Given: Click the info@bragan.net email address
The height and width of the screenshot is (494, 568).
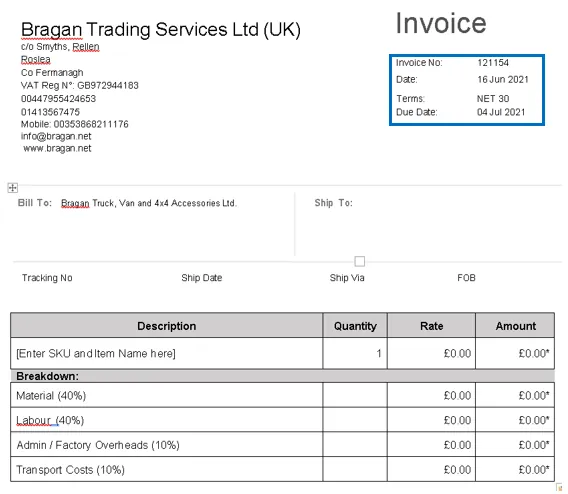Looking at the screenshot, I should click(56, 136).
